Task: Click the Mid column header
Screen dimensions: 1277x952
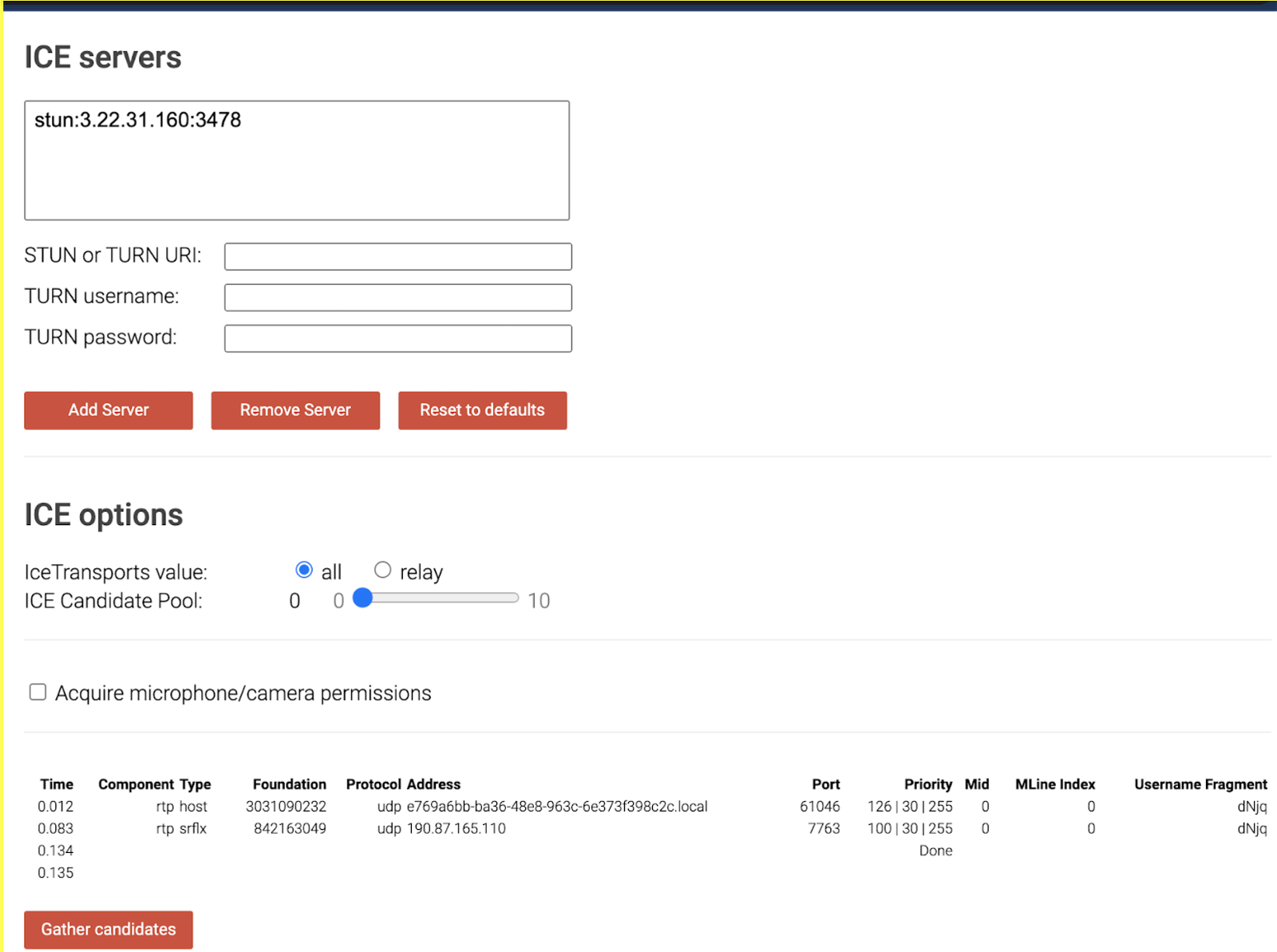Action: click(x=977, y=784)
